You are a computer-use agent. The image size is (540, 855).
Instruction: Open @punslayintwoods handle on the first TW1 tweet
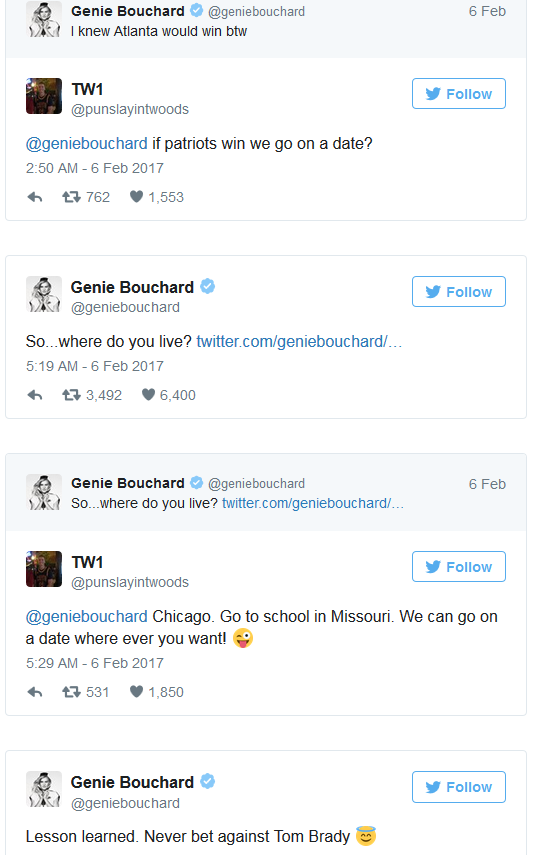pos(130,110)
